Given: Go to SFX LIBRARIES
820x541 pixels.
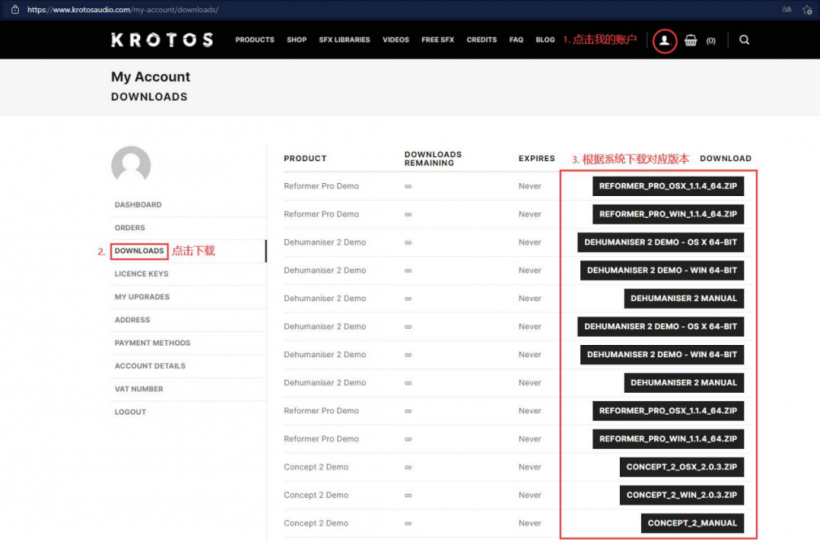Looking at the screenshot, I should click(x=344, y=40).
